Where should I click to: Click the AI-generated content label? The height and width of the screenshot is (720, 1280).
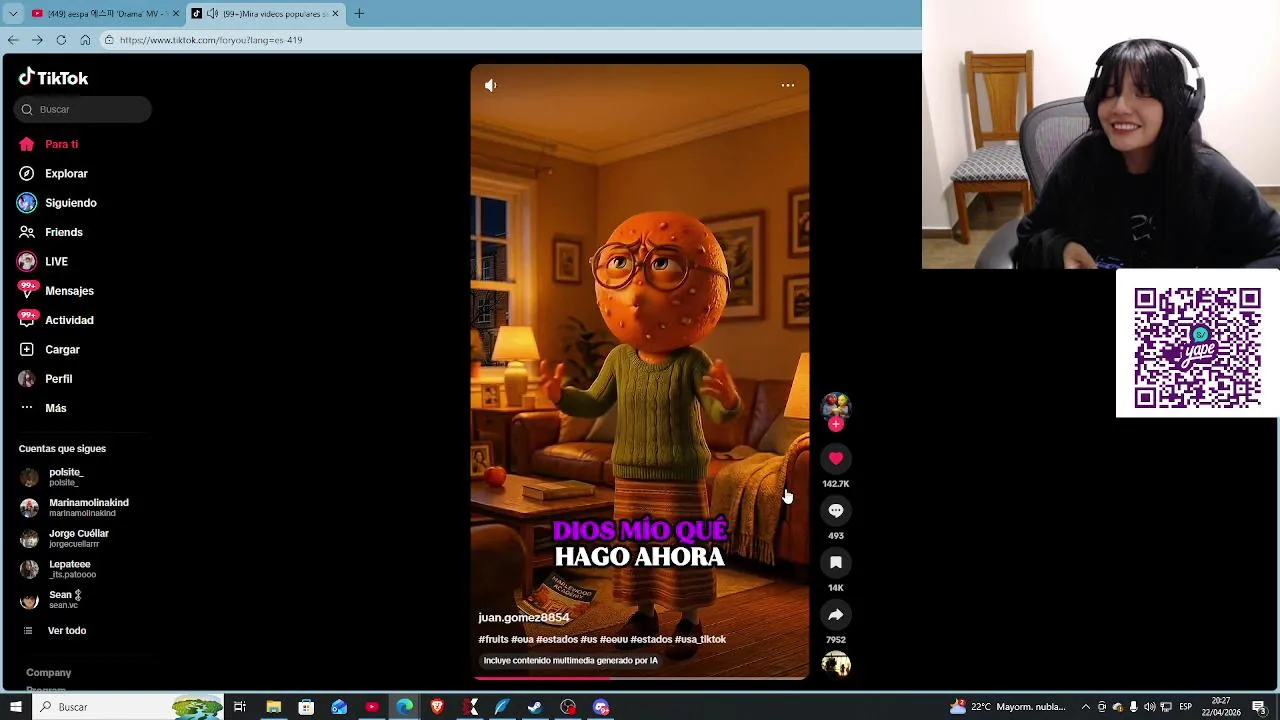pos(570,661)
